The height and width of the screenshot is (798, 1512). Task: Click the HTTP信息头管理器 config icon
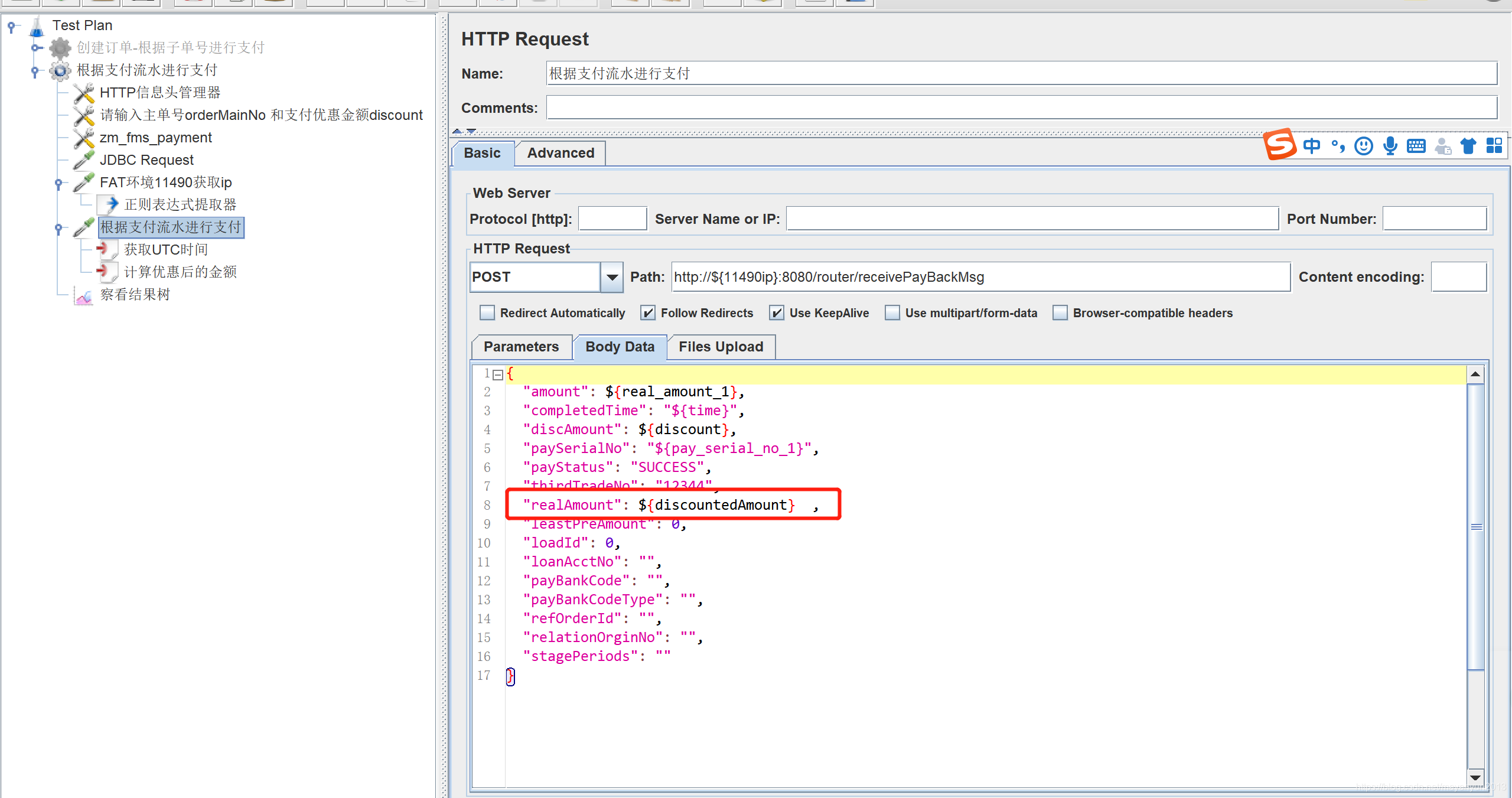[x=84, y=93]
